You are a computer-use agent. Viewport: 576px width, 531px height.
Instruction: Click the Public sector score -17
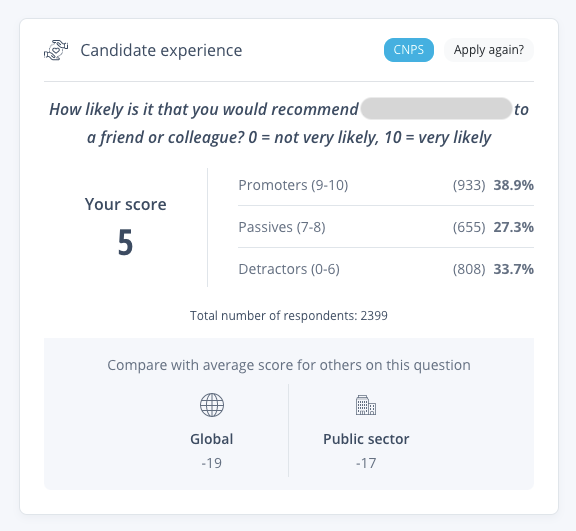tap(366, 463)
